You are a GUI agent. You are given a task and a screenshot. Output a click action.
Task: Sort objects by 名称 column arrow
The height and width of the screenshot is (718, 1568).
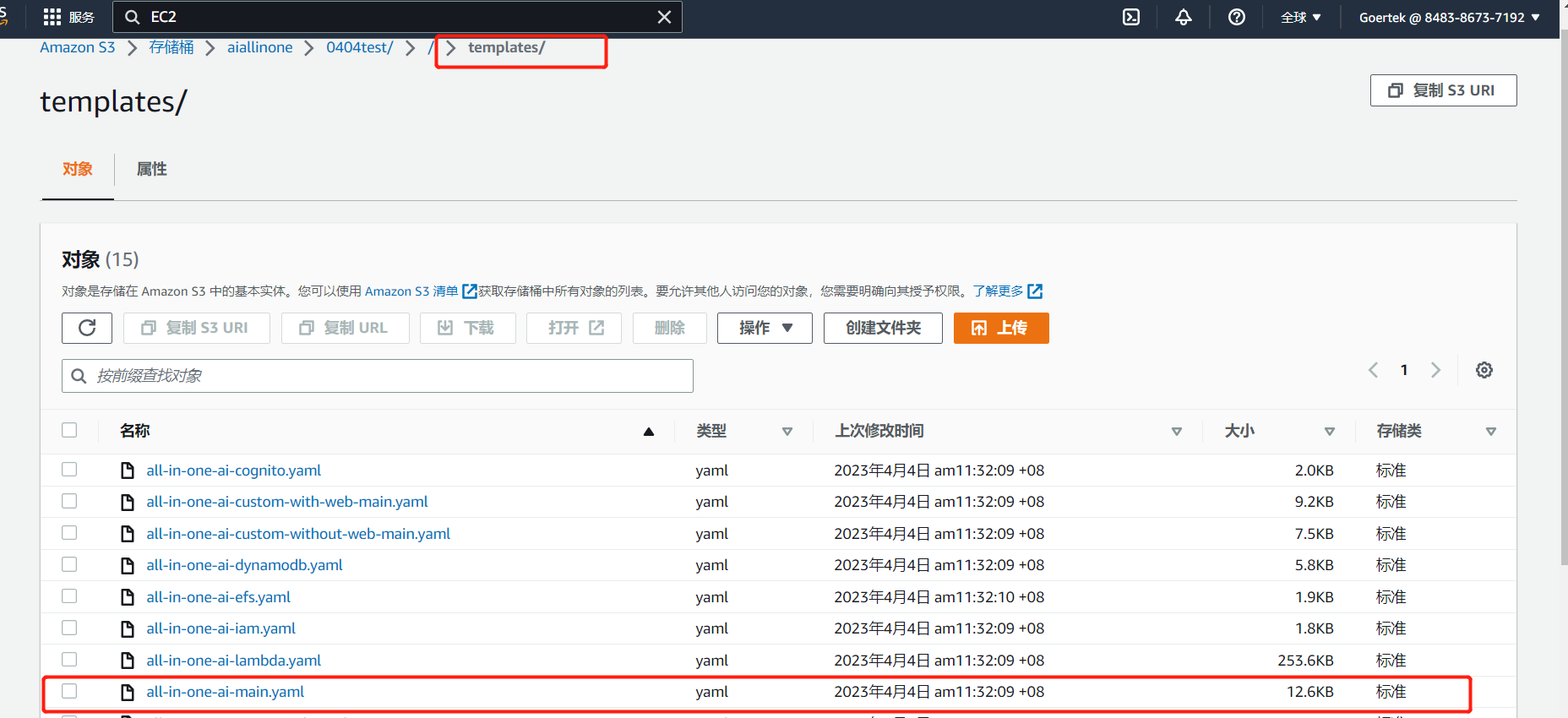tap(648, 432)
